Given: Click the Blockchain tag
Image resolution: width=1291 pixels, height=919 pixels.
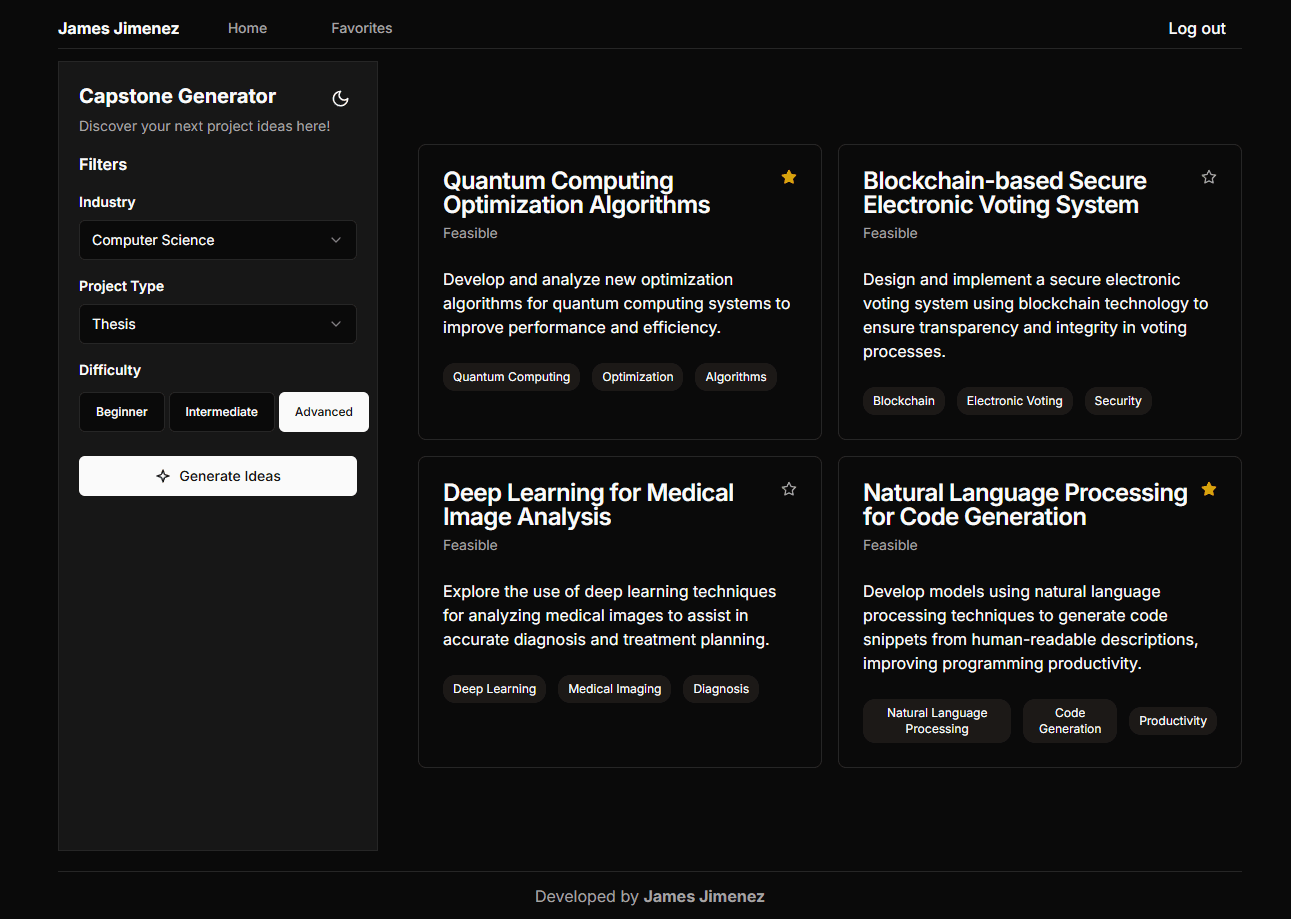Looking at the screenshot, I should point(904,401).
